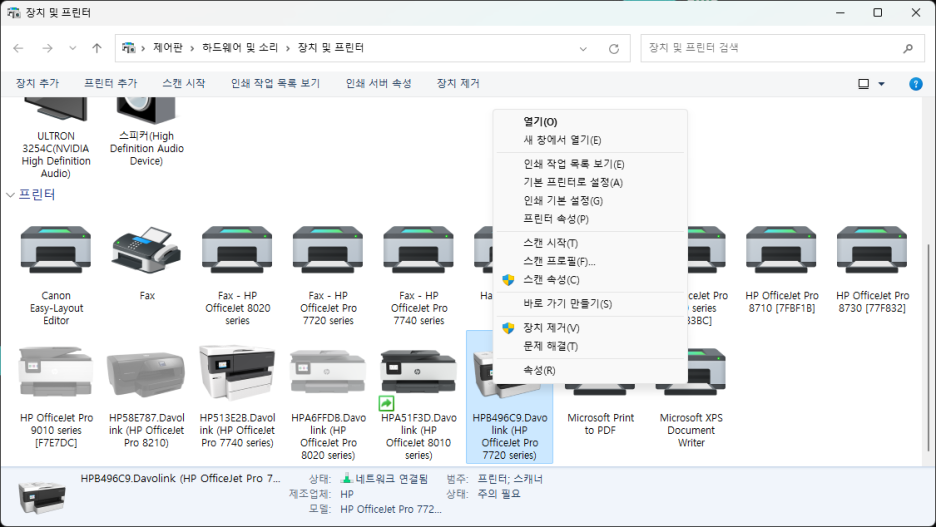Choose 문제 해결(T) menu item
The height and width of the screenshot is (527, 936).
[591, 346]
